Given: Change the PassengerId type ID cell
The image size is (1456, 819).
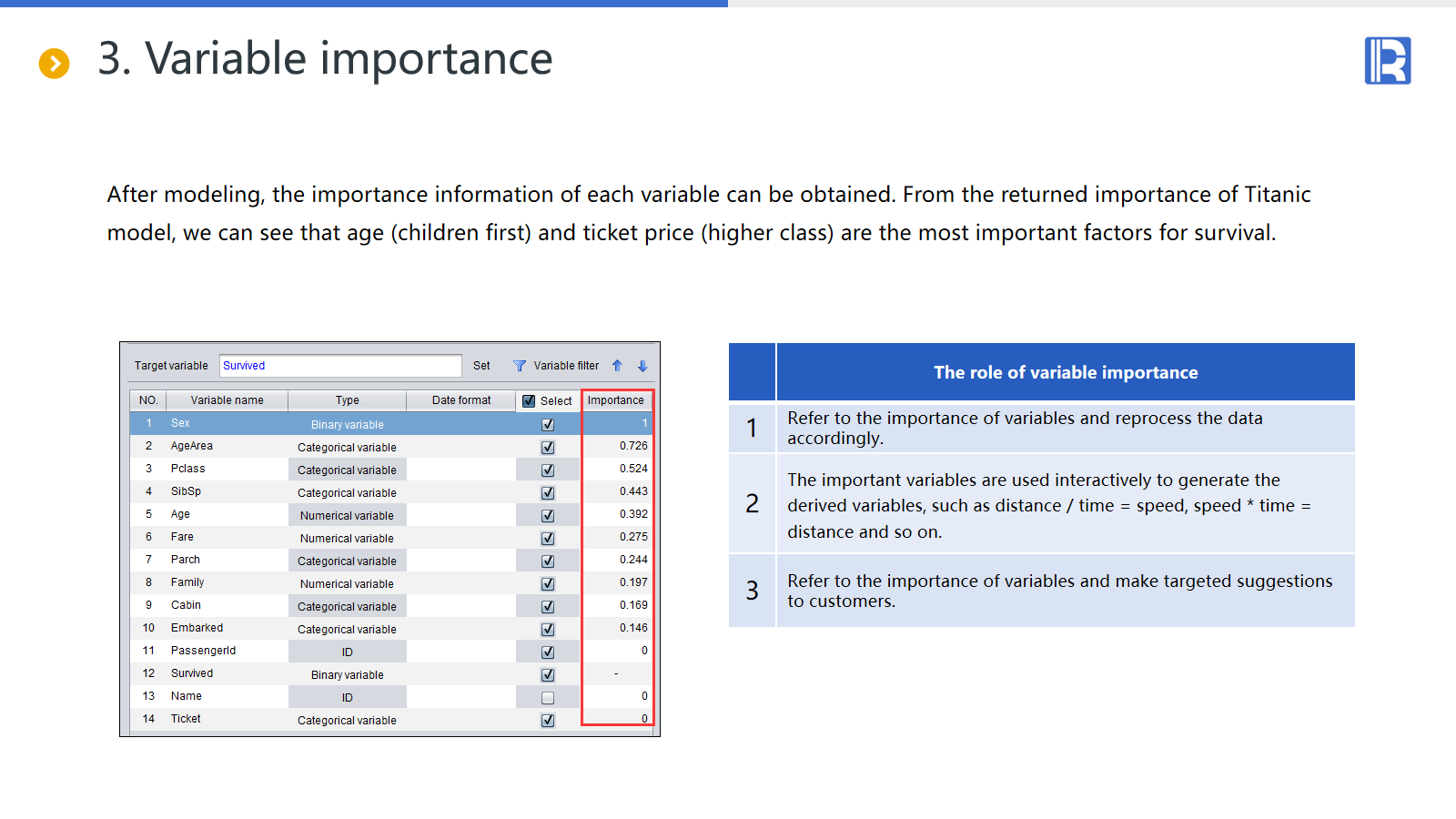Looking at the screenshot, I should tap(347, 652).
